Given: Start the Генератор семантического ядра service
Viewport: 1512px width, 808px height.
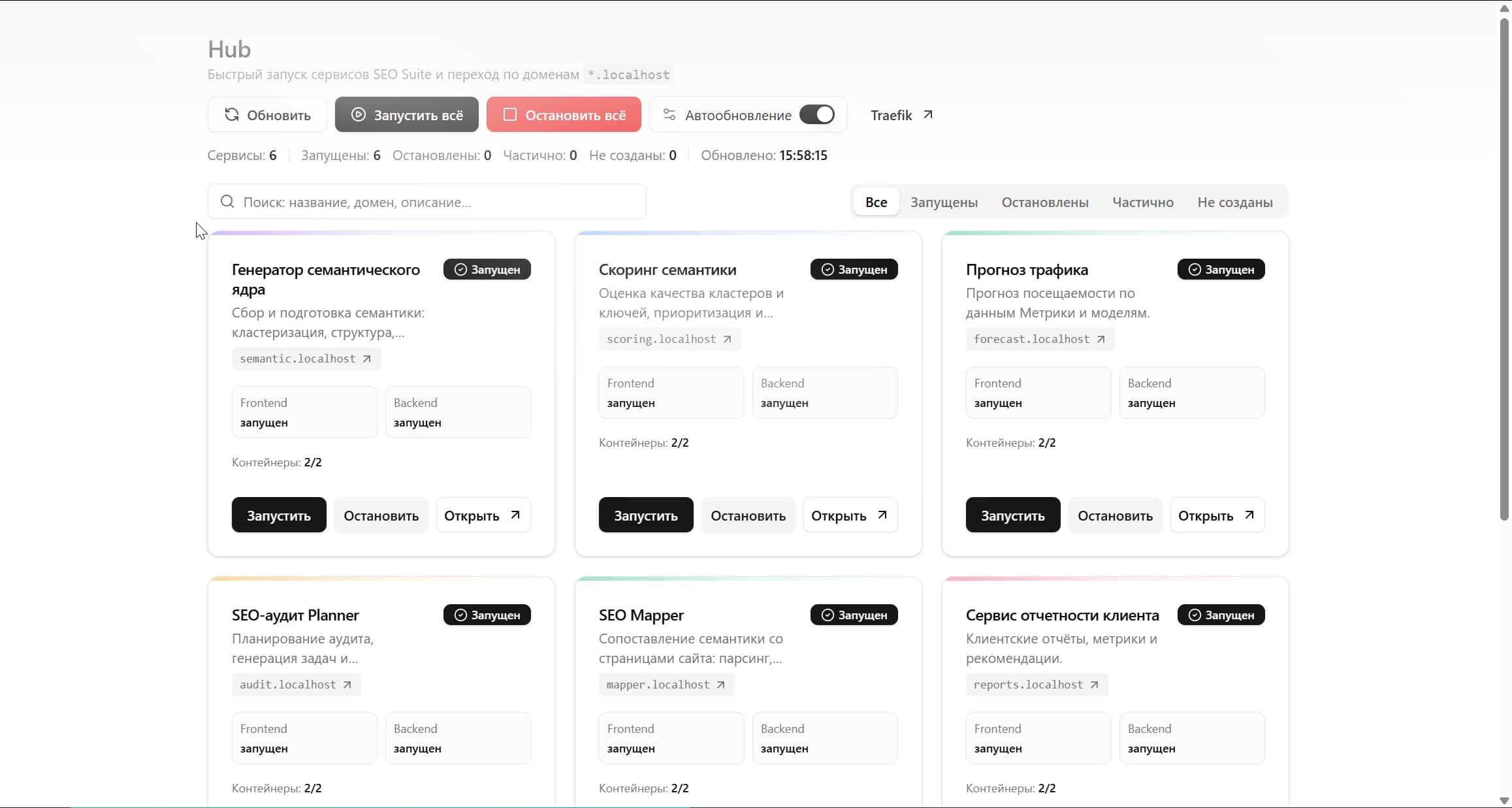Looking at the screenshot, I should click(x=278, y=515).
